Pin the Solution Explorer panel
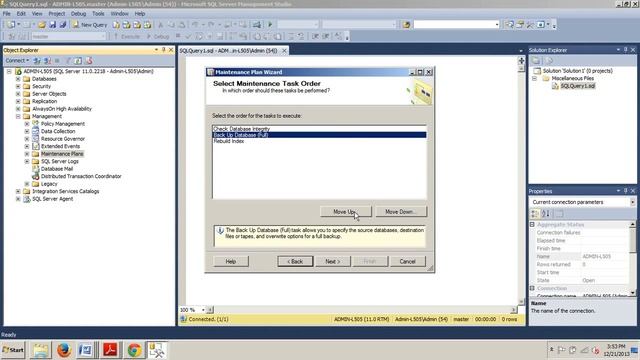 click(625, 50)
